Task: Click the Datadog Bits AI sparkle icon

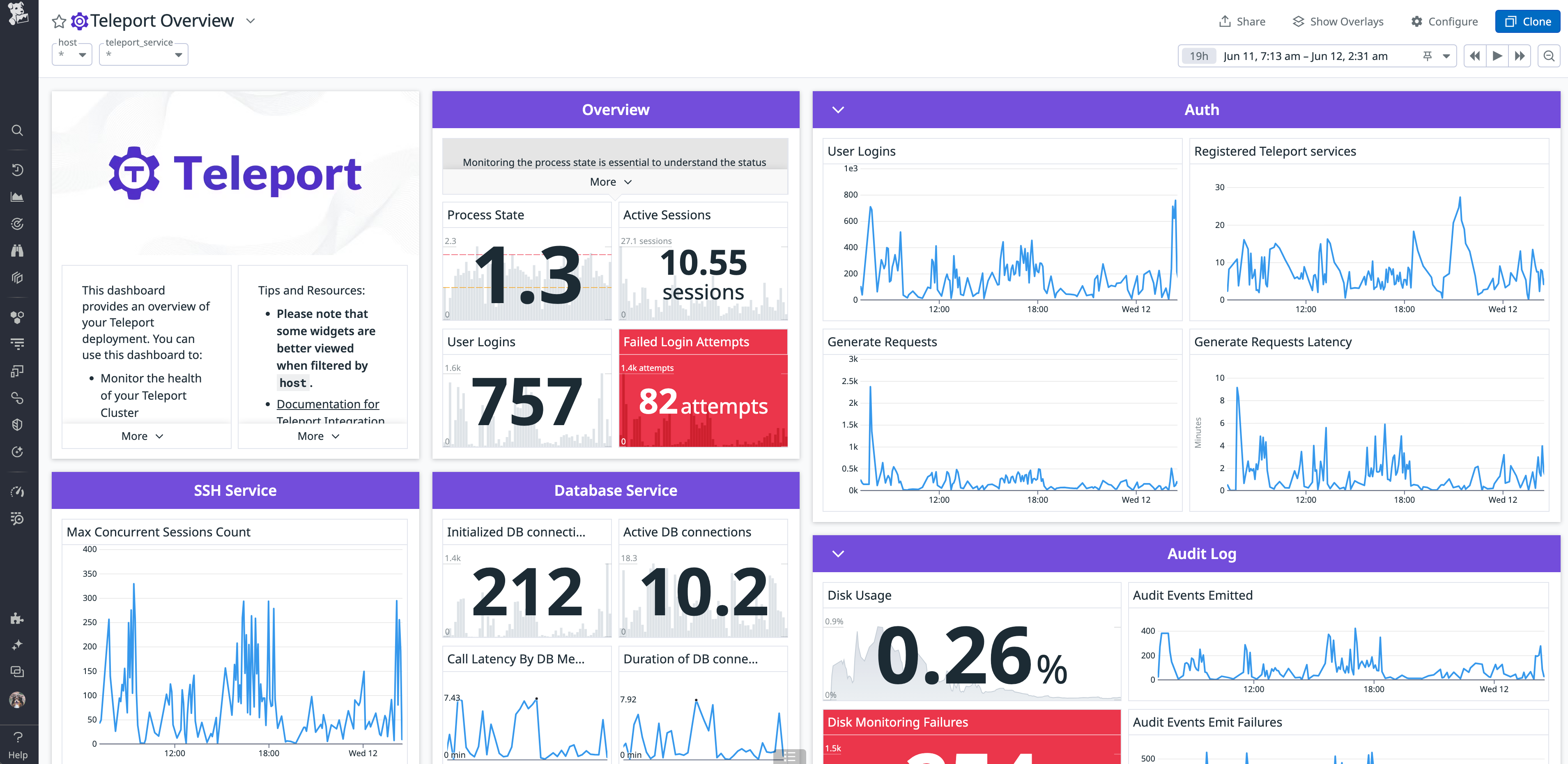Action: 17,645
